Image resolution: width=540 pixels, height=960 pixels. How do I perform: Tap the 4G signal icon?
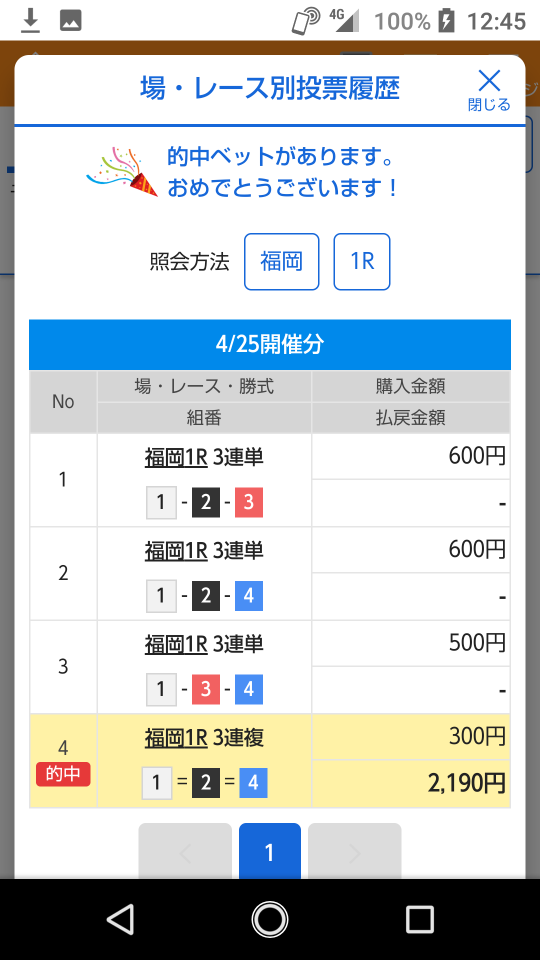click(x=344, y=20)
